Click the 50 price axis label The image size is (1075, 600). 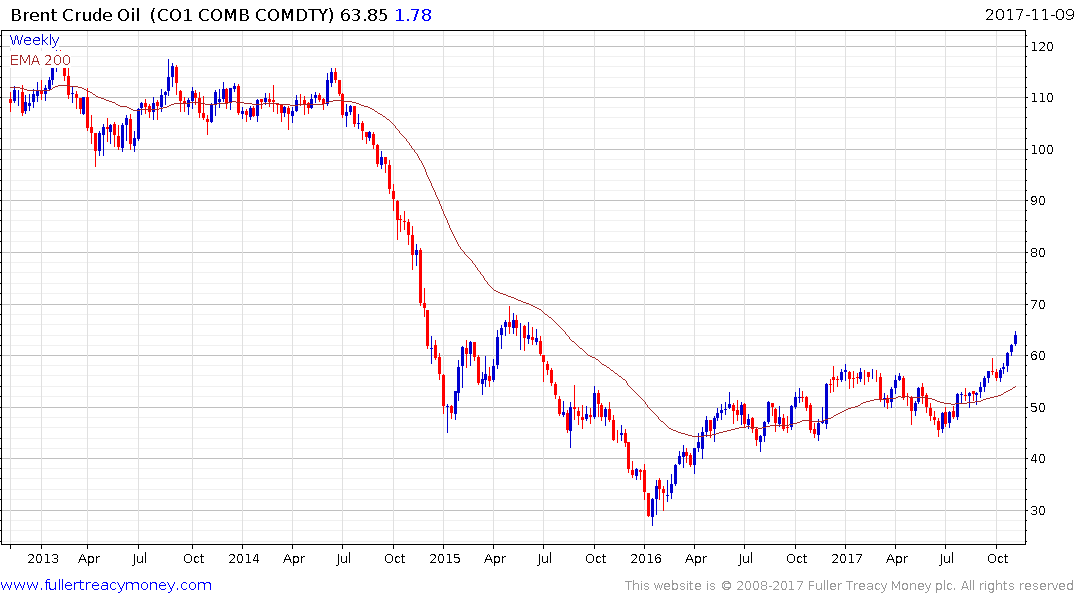[x=1038, y=407]
